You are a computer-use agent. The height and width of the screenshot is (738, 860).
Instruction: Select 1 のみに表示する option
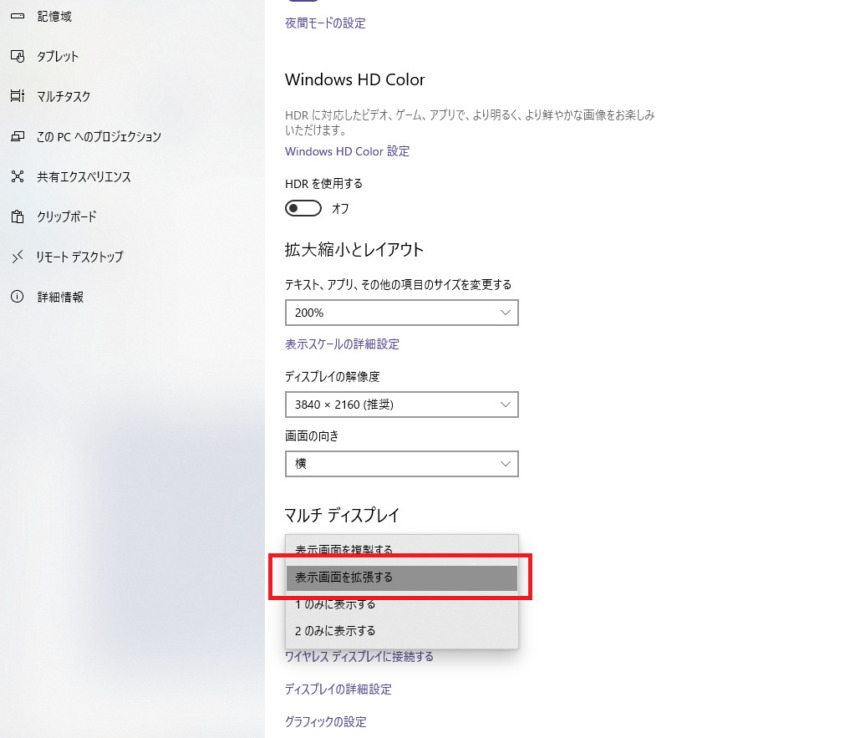pos(401,604)
